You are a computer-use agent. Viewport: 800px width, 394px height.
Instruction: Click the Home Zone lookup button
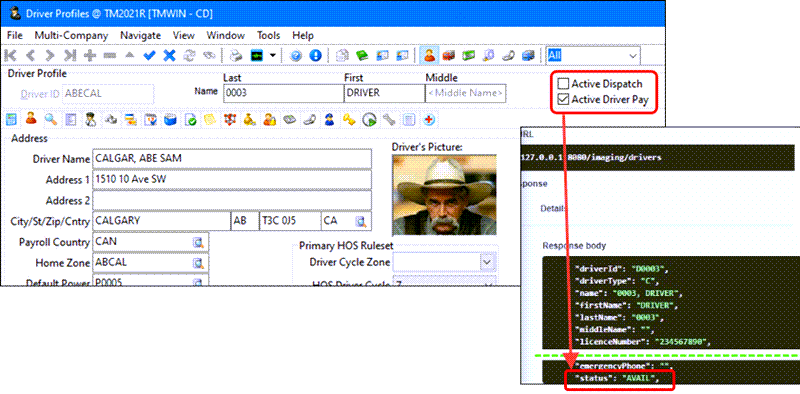(198, 263)
